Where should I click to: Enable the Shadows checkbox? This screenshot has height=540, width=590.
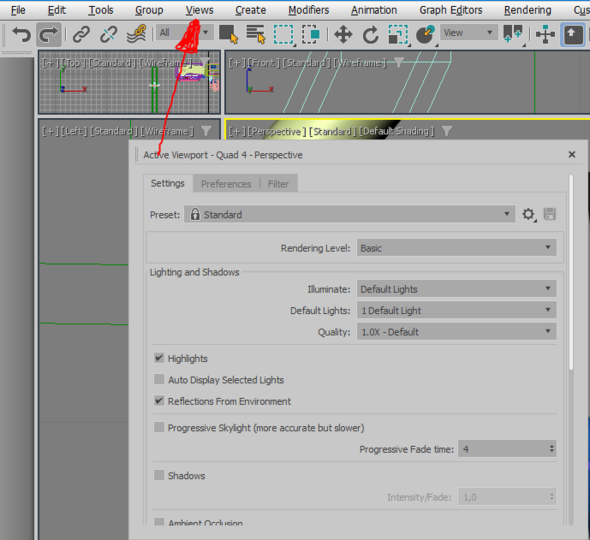coord(159,475)
